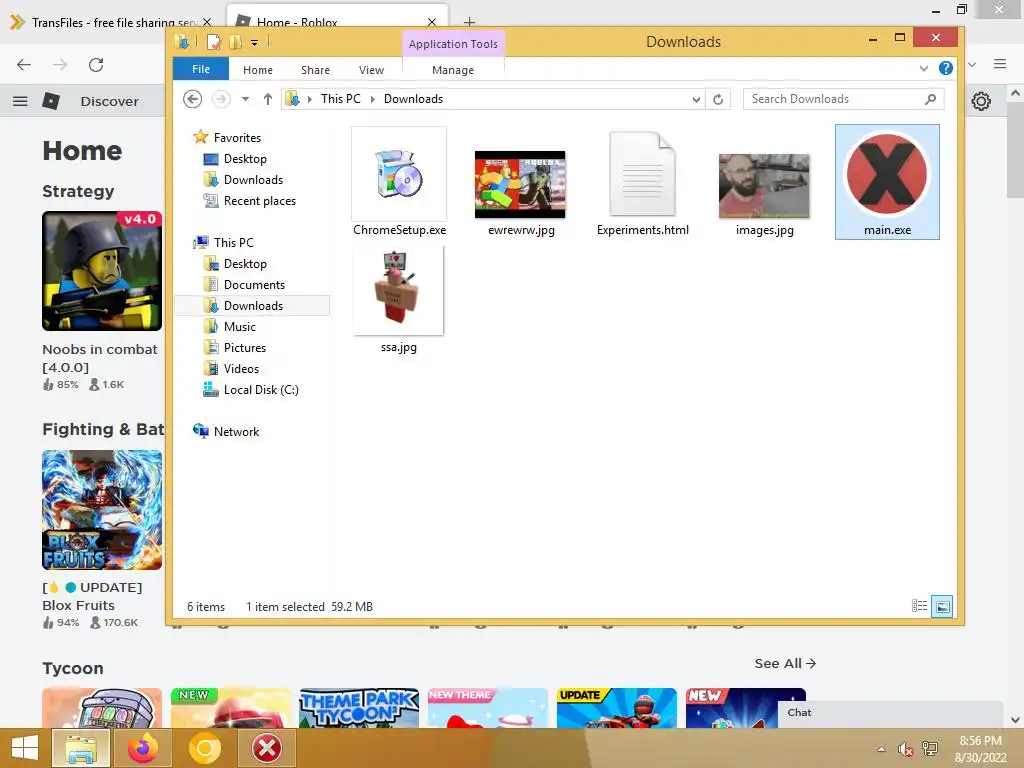This screenshot has height=768, width=1024.
Task: Open Local Disk (C:) drive
Action: click(x=251, y=390)
